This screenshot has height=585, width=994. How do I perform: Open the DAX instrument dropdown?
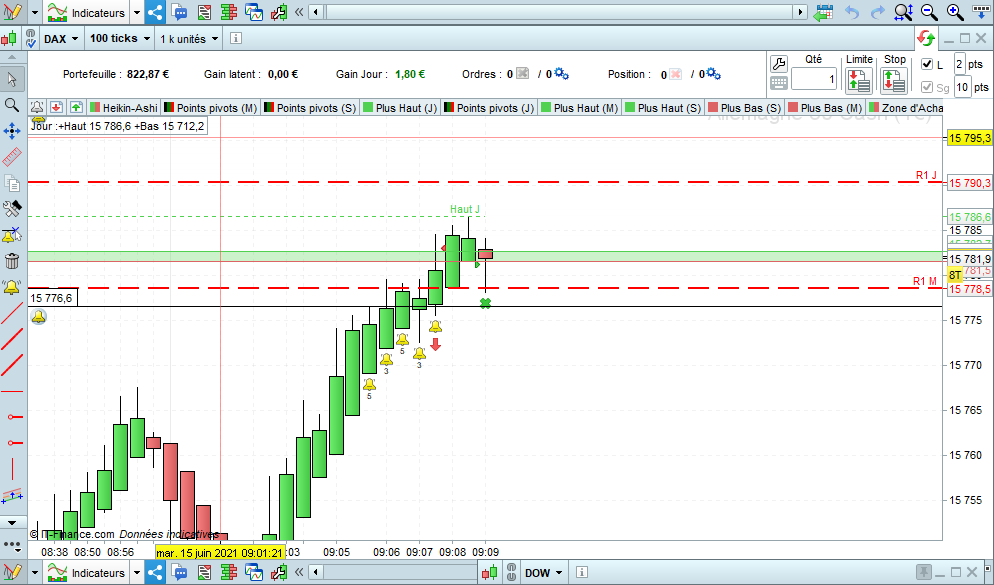point(61,39)
